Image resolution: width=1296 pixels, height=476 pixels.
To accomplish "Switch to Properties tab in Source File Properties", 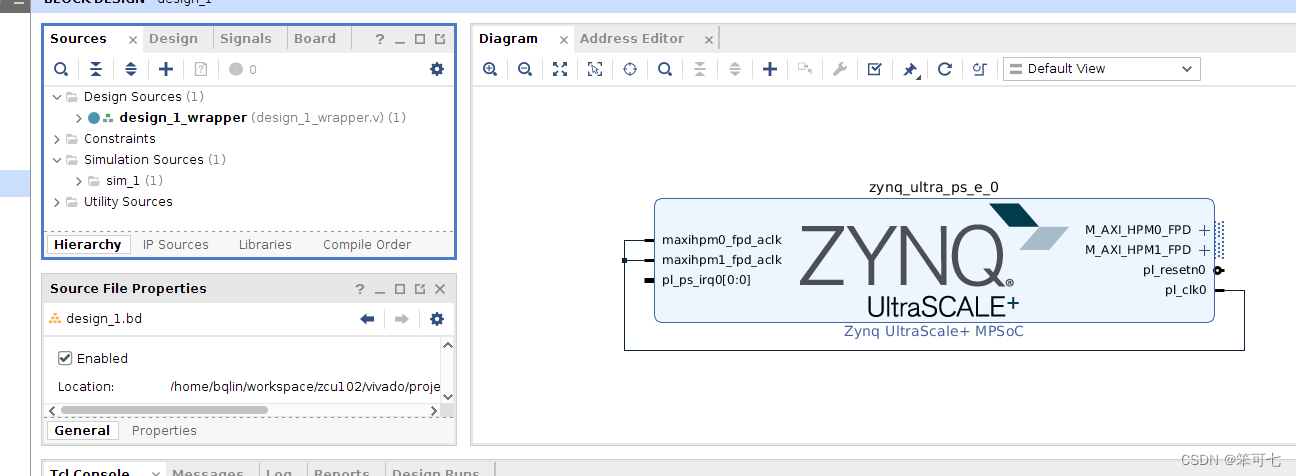I will 164,431.
